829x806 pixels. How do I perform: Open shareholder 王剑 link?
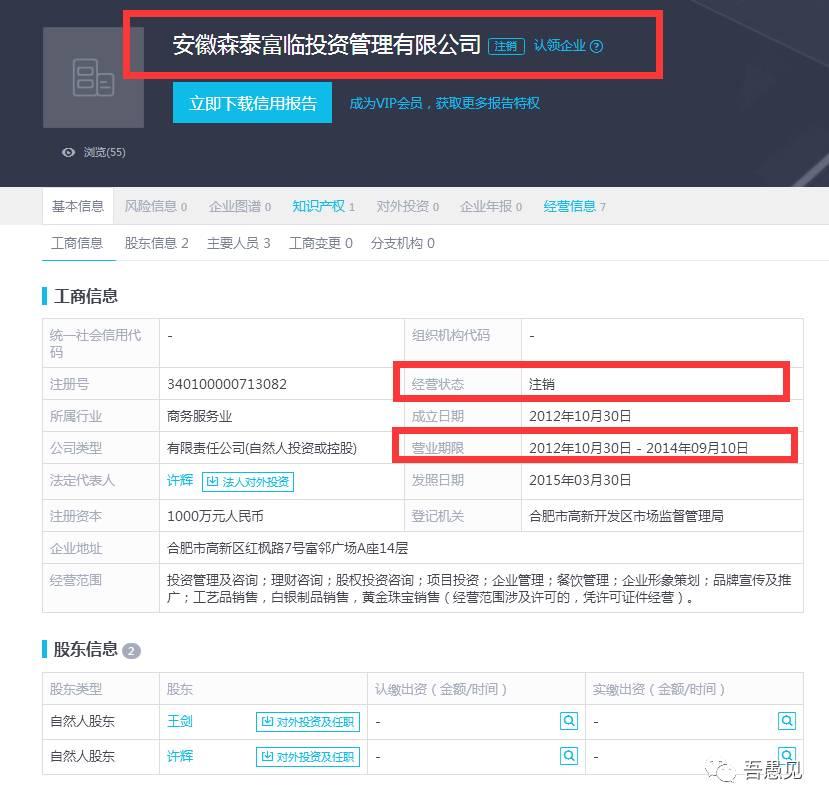pyautogui.click(x=180, y=721)
